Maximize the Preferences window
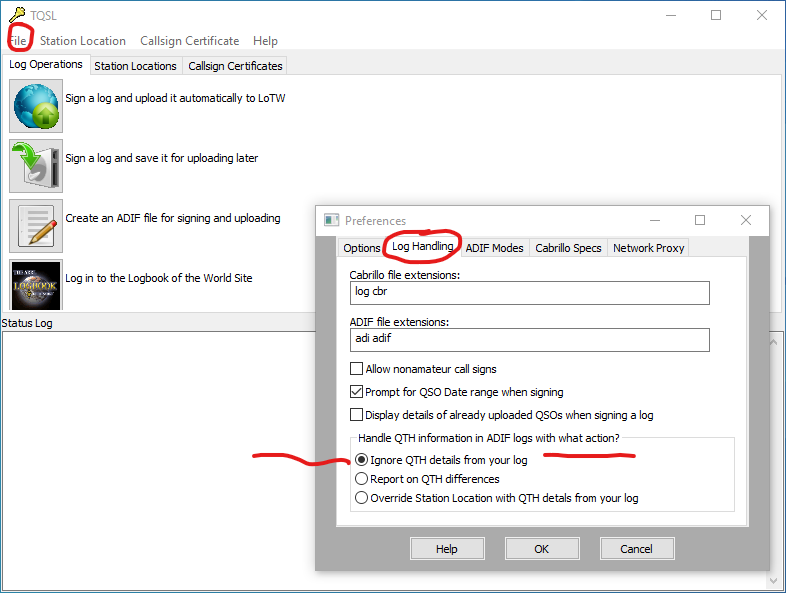The width and height of the screenshot is (786, 593). tap(700, 220)
